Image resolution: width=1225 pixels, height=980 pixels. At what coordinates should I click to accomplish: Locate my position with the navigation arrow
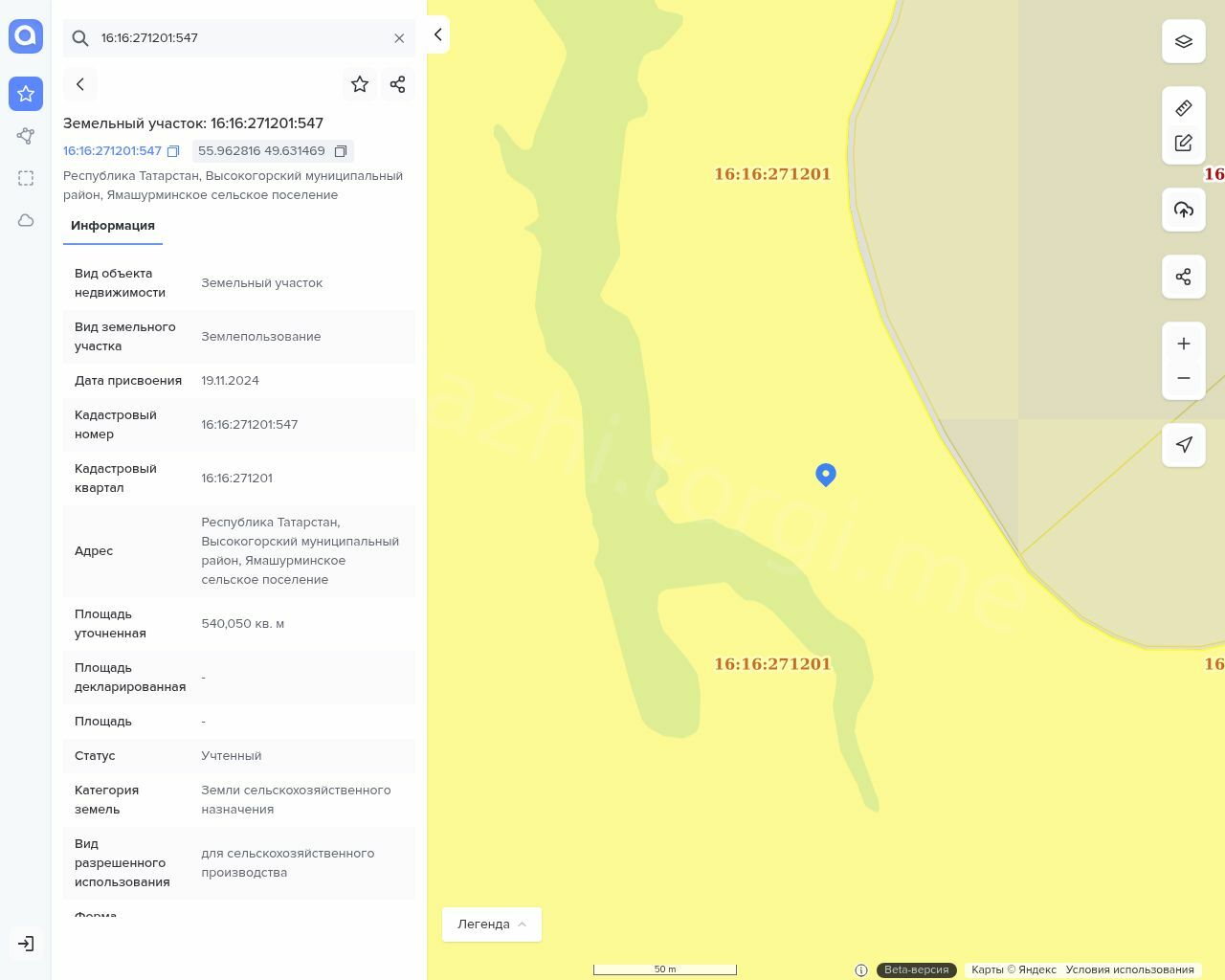click(x=1184, y=445)
